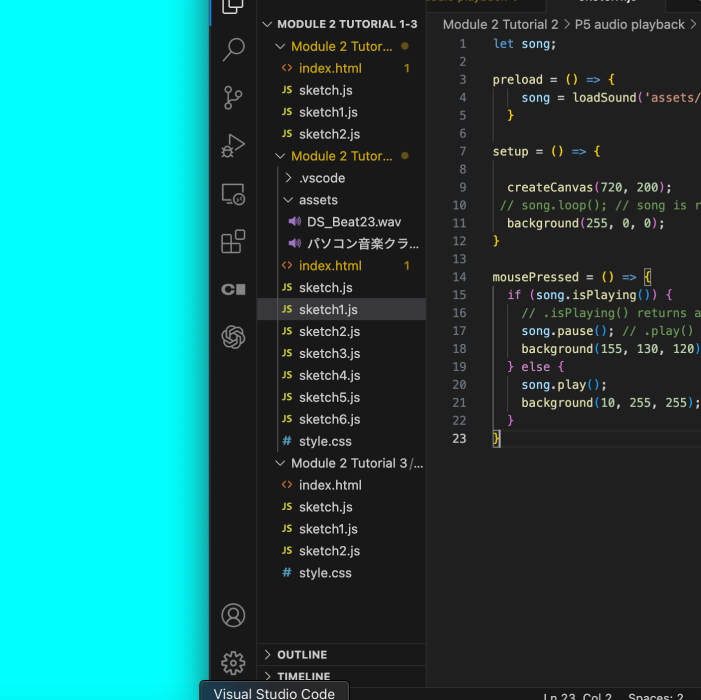Open sketch2.js in Module 2 Tutorial 3
This screenshot has width=701, height=700.
341,551
